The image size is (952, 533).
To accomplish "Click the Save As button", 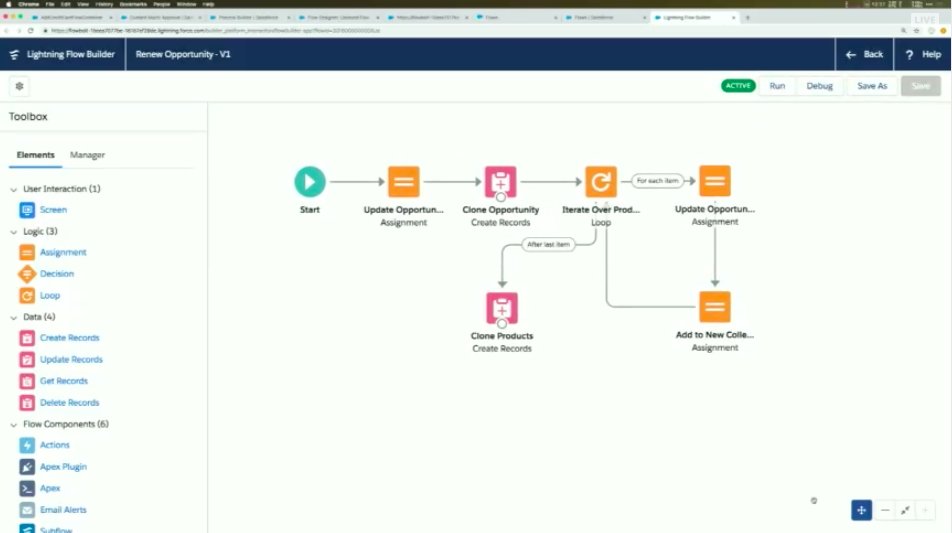I will point(872,86).
